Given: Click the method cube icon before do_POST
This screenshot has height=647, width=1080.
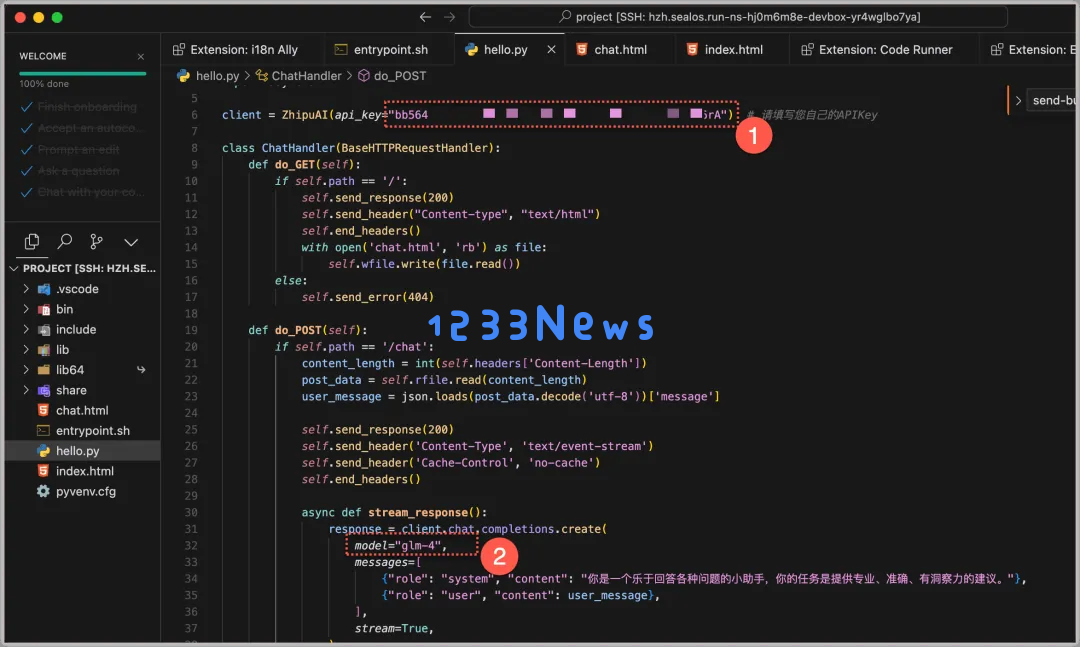Looking at the screenshot, I should [x=364, y=76].
